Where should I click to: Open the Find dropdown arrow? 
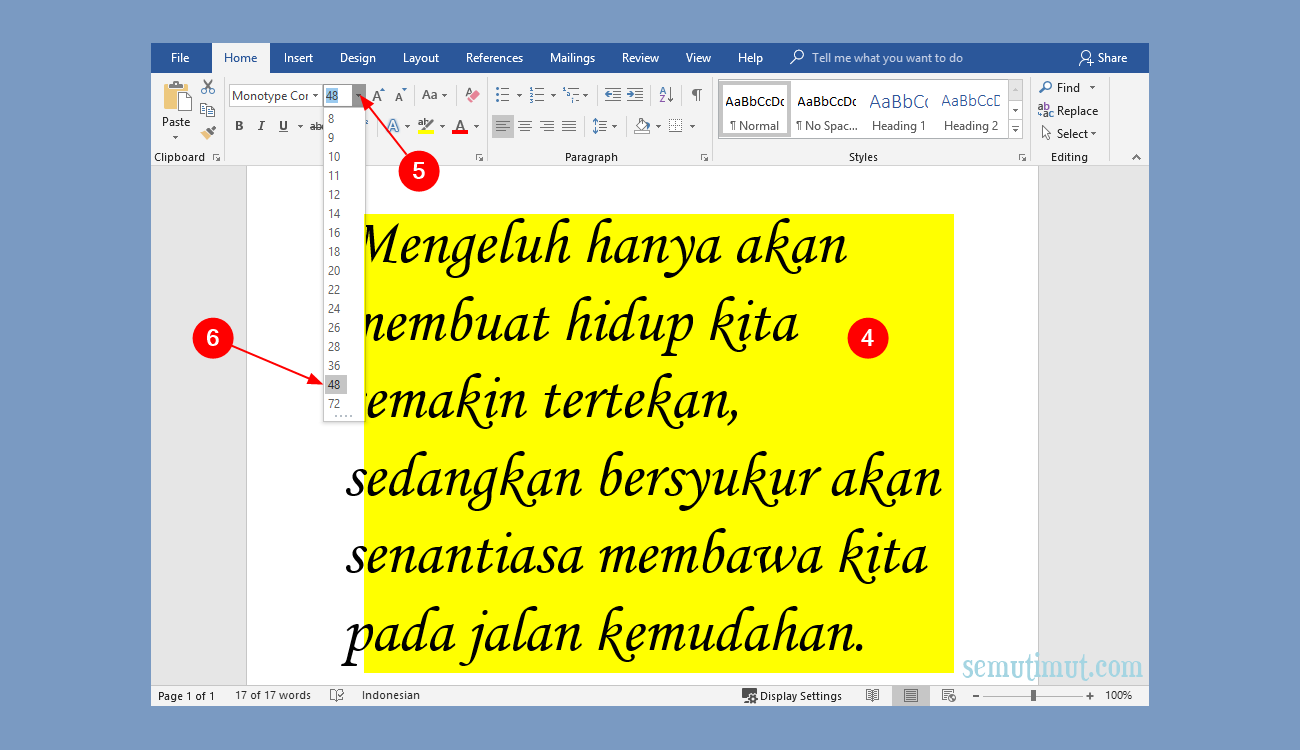[x=1092, y=88]
